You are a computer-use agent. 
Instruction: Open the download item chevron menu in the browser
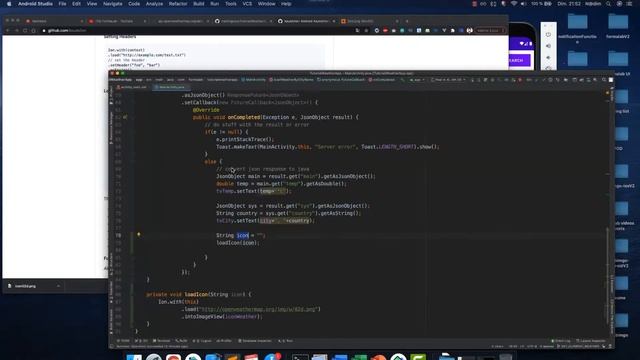tap(58, 286)
